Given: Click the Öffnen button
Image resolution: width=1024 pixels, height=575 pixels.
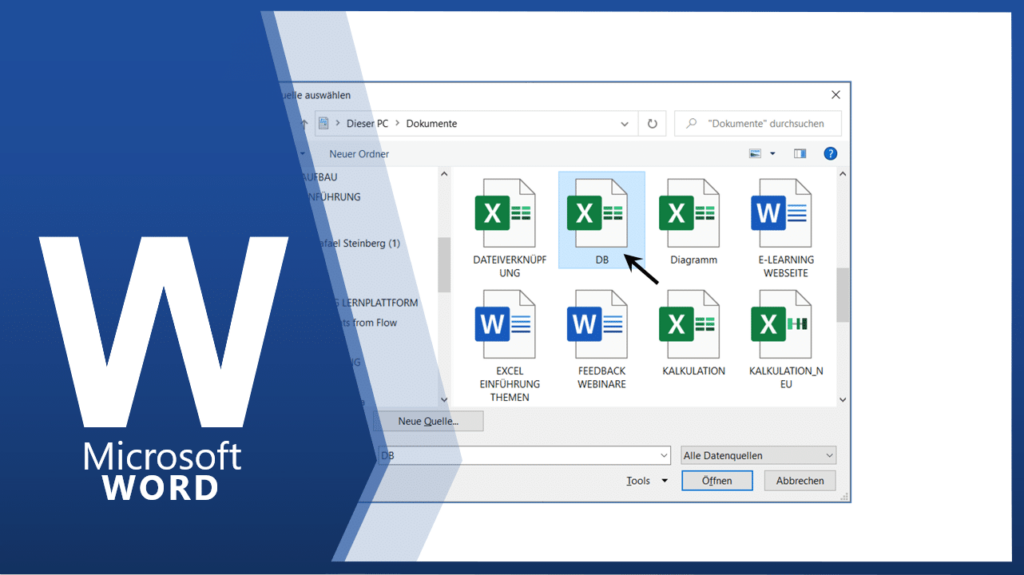Looking at the screenshot, I should (x=717, y=481).
